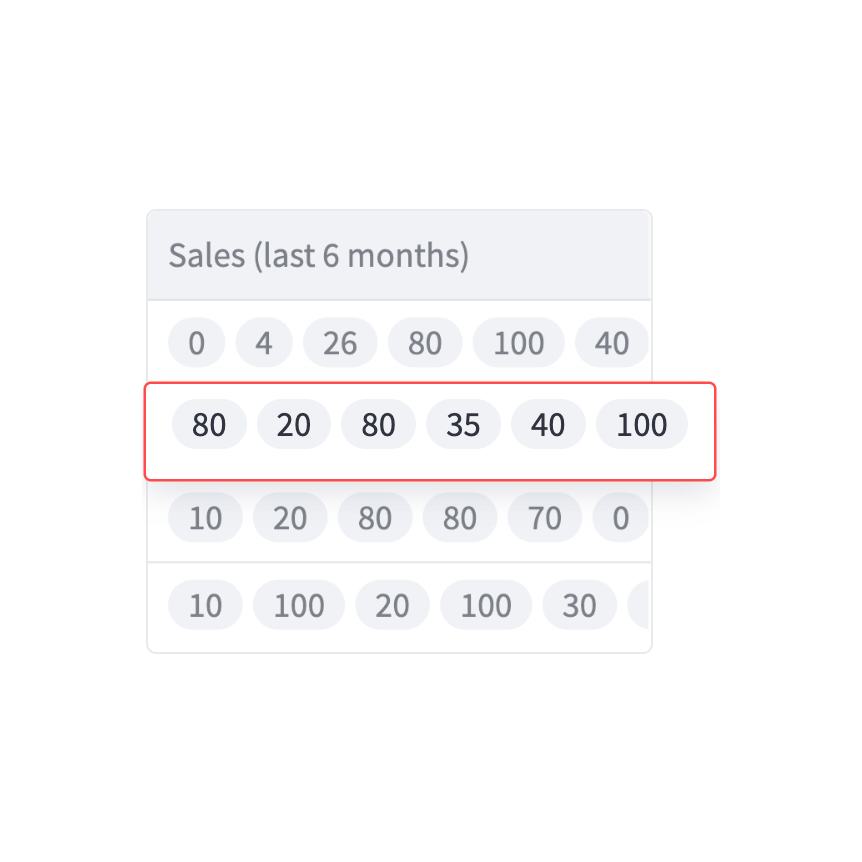
Task: Click the 4 value pill
Action: [264, 344]
